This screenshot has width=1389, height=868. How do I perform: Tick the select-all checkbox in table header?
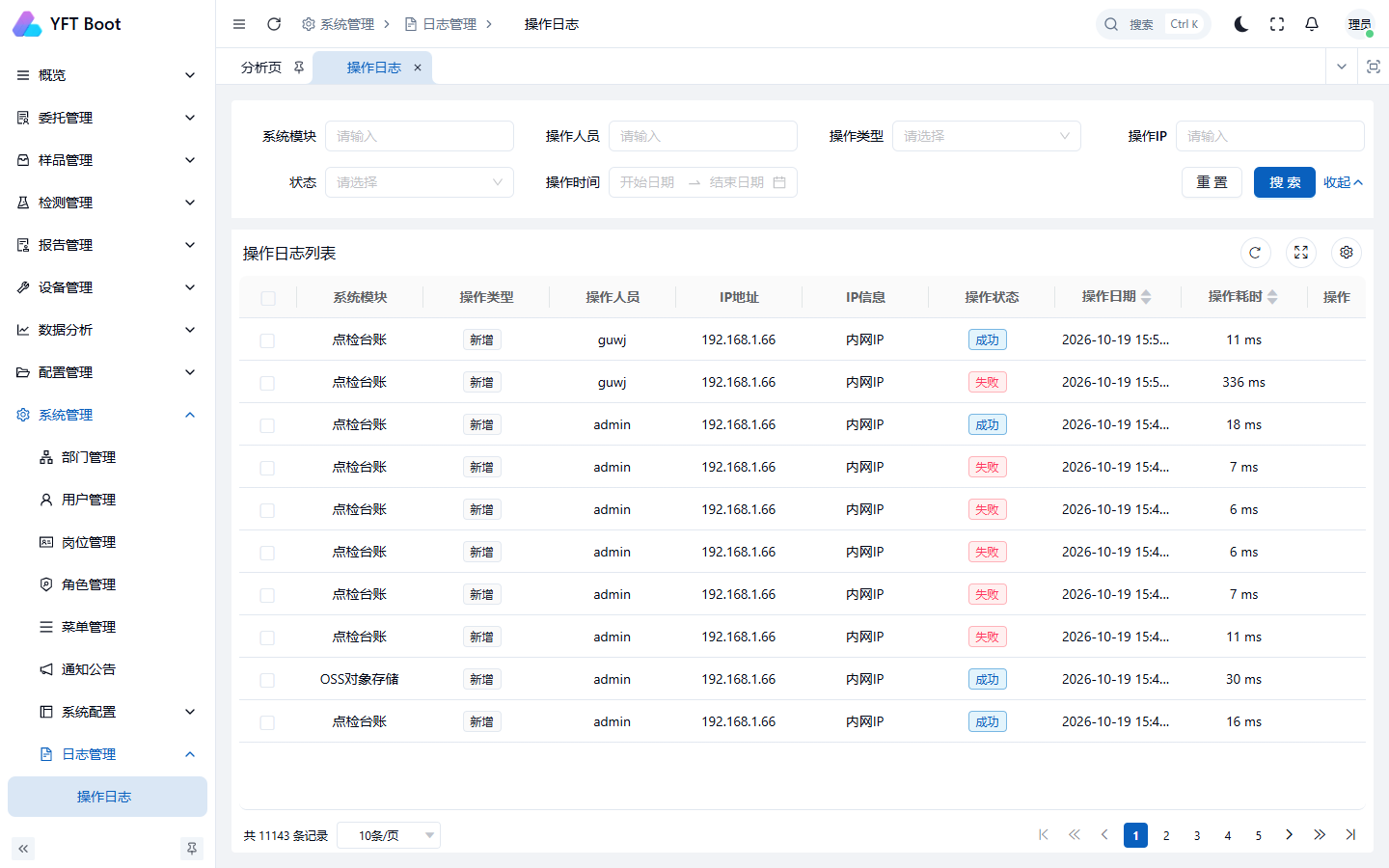268,298
